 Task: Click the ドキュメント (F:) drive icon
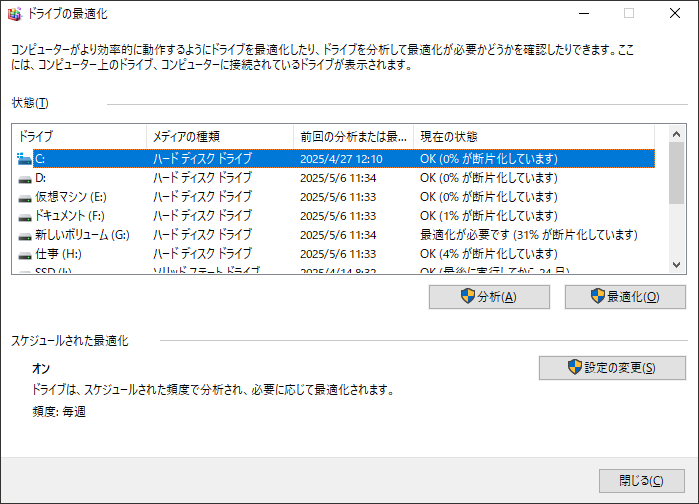tap(25, 217)
